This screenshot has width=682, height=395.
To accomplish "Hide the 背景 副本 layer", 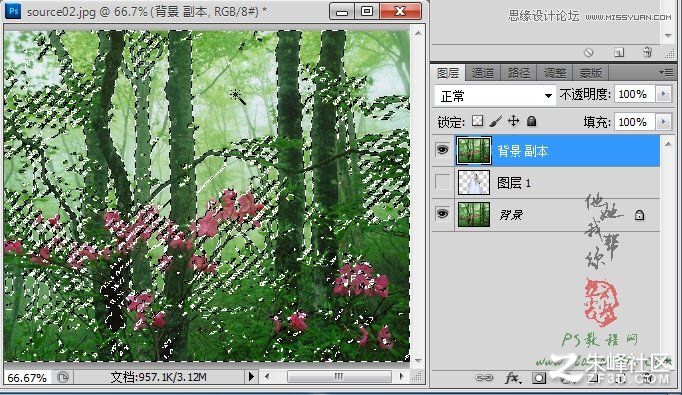I will (442, 150).
